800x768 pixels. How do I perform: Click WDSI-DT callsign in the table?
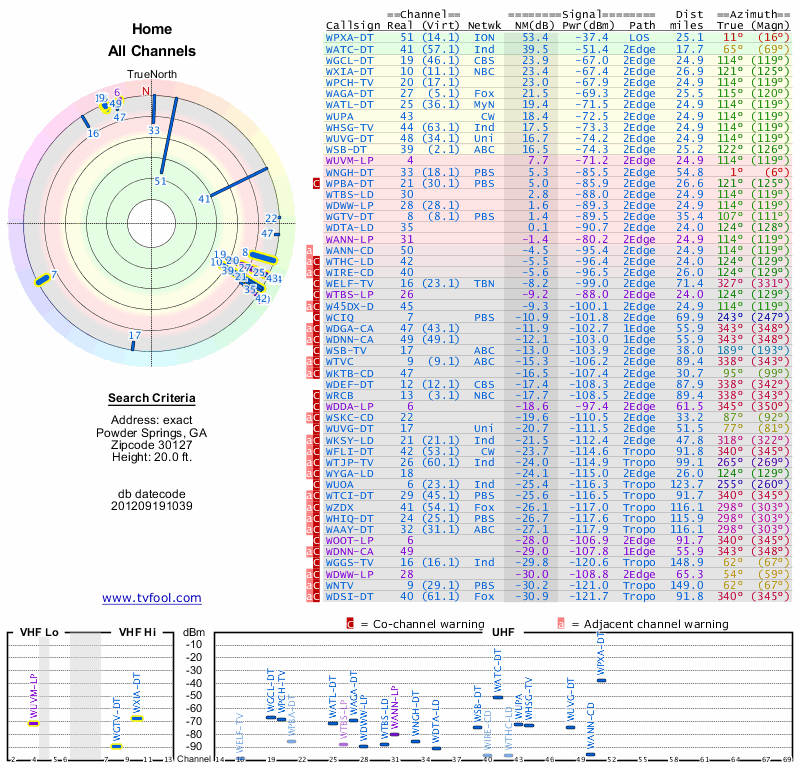click(x=349, y=597)
